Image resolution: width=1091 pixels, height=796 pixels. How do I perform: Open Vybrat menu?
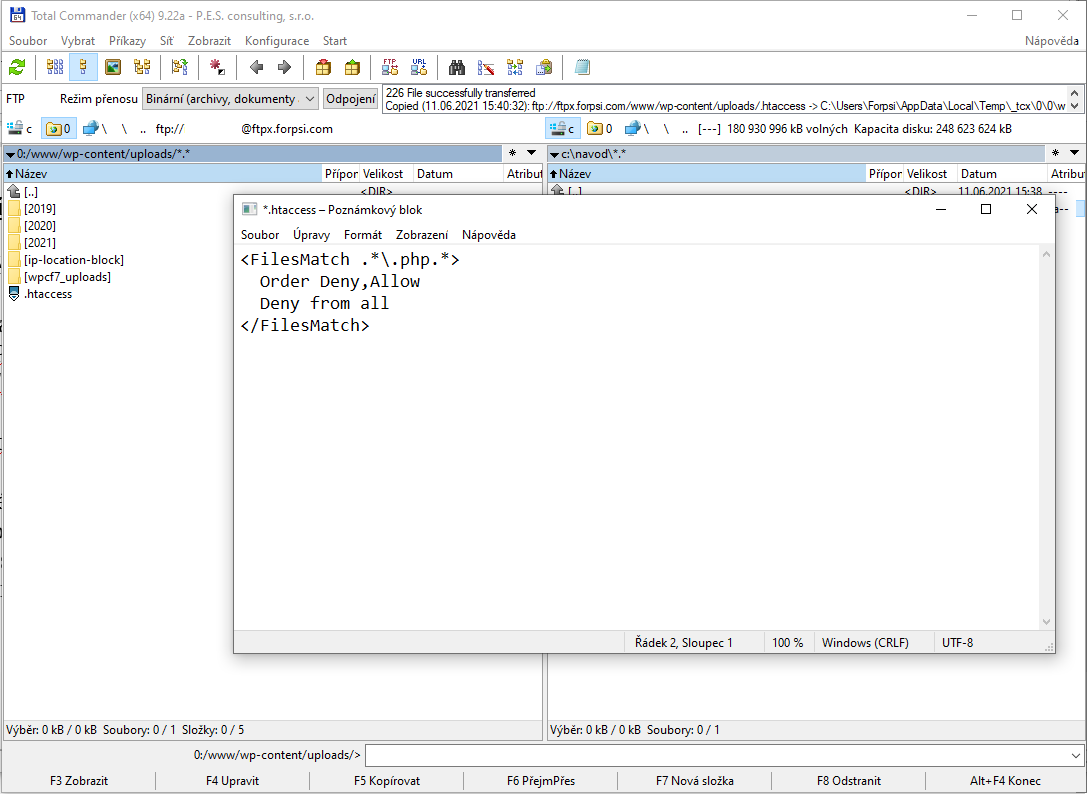click(77, 41)
